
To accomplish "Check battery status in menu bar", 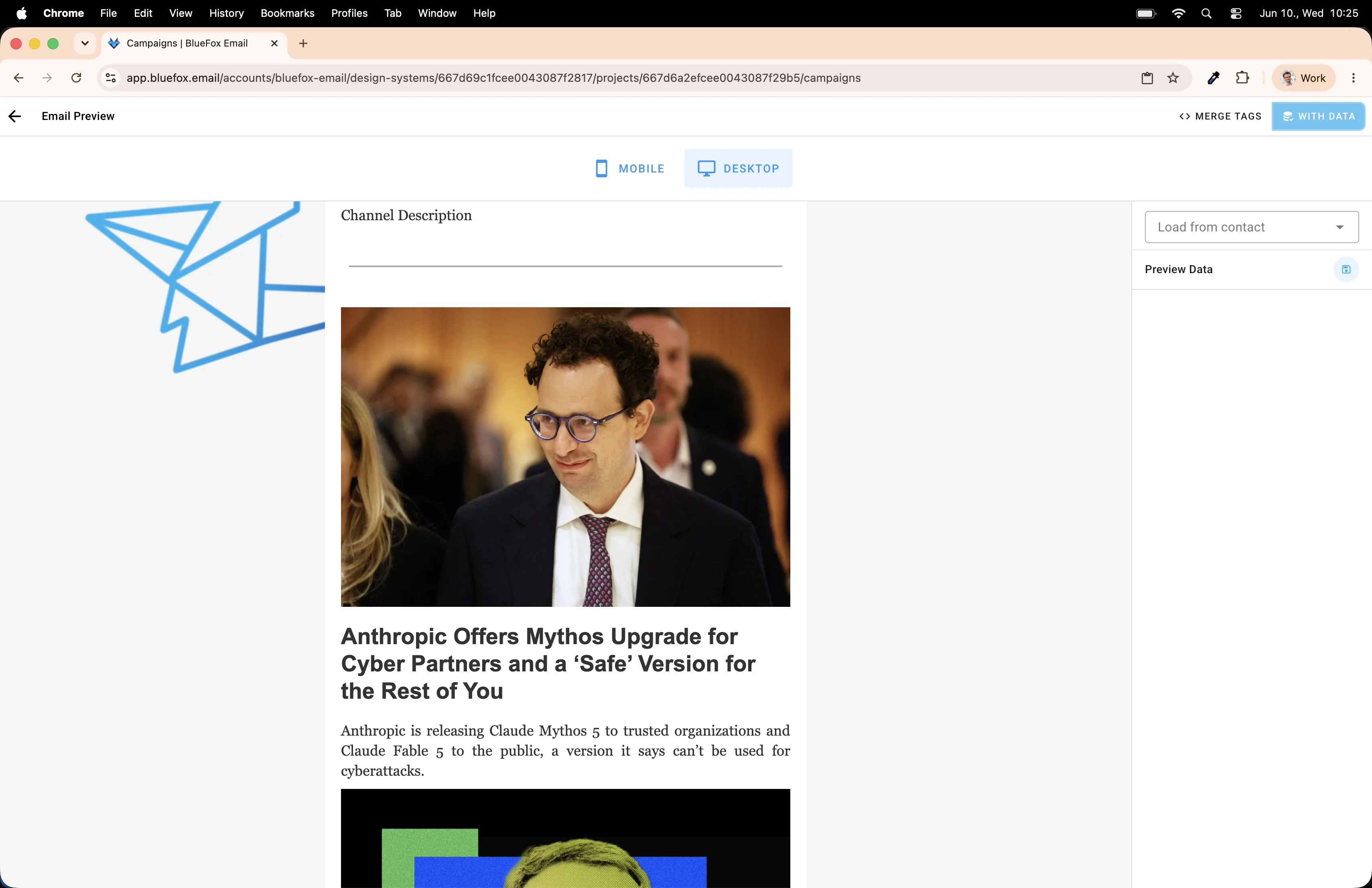I will (x=1146, y=13).
